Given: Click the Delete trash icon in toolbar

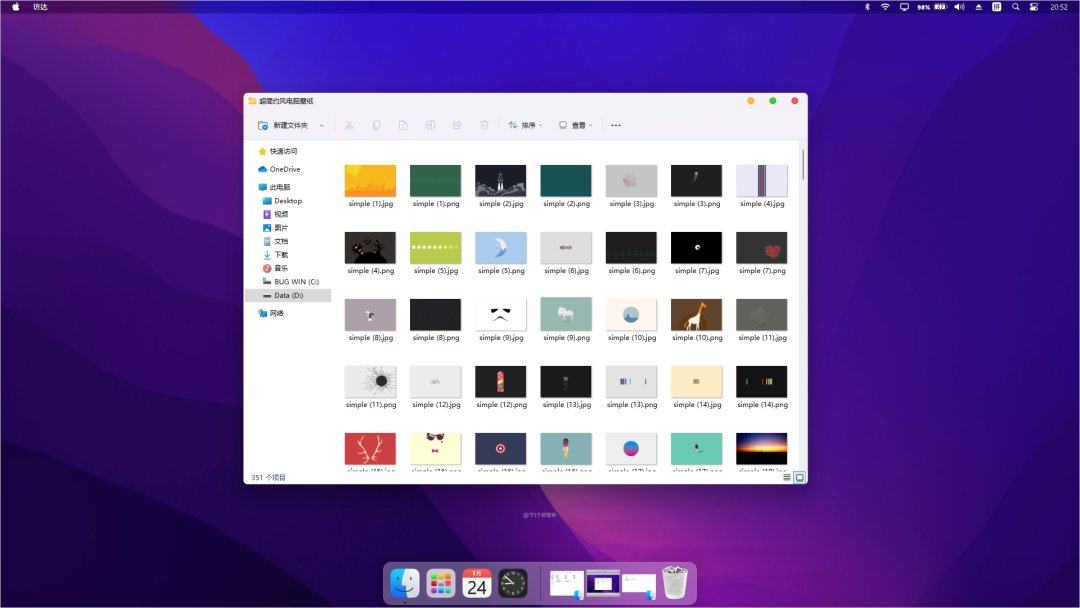Looking at the screenshot, I should point(484,125).
